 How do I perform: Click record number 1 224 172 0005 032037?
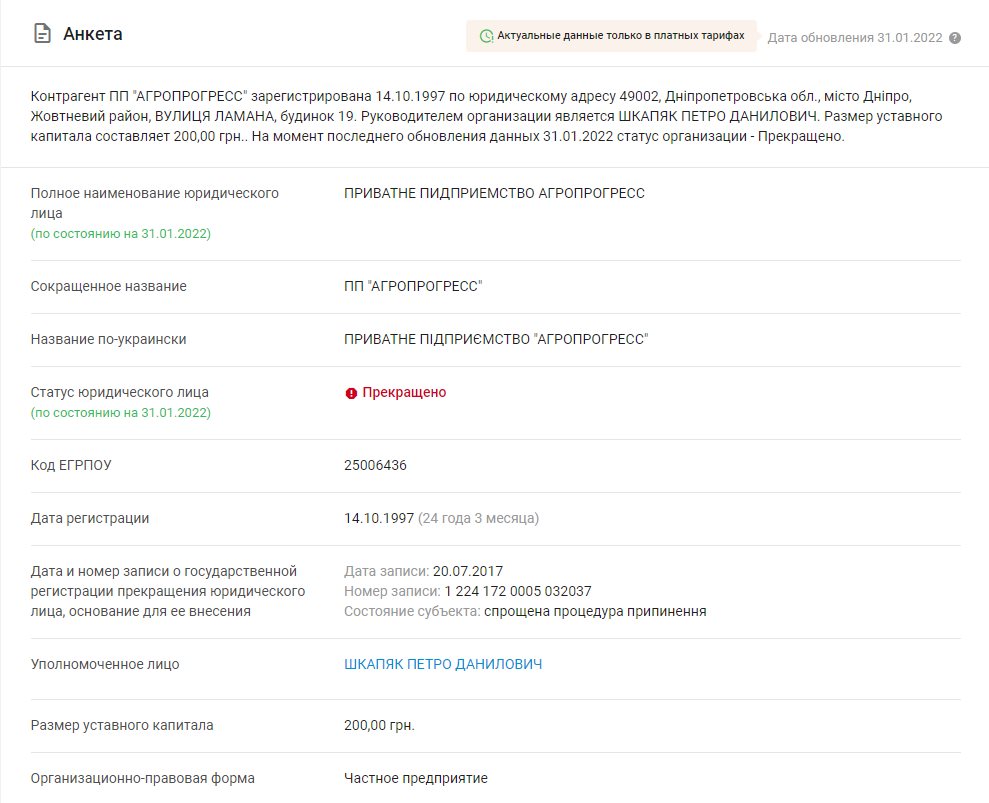[517, 591]
